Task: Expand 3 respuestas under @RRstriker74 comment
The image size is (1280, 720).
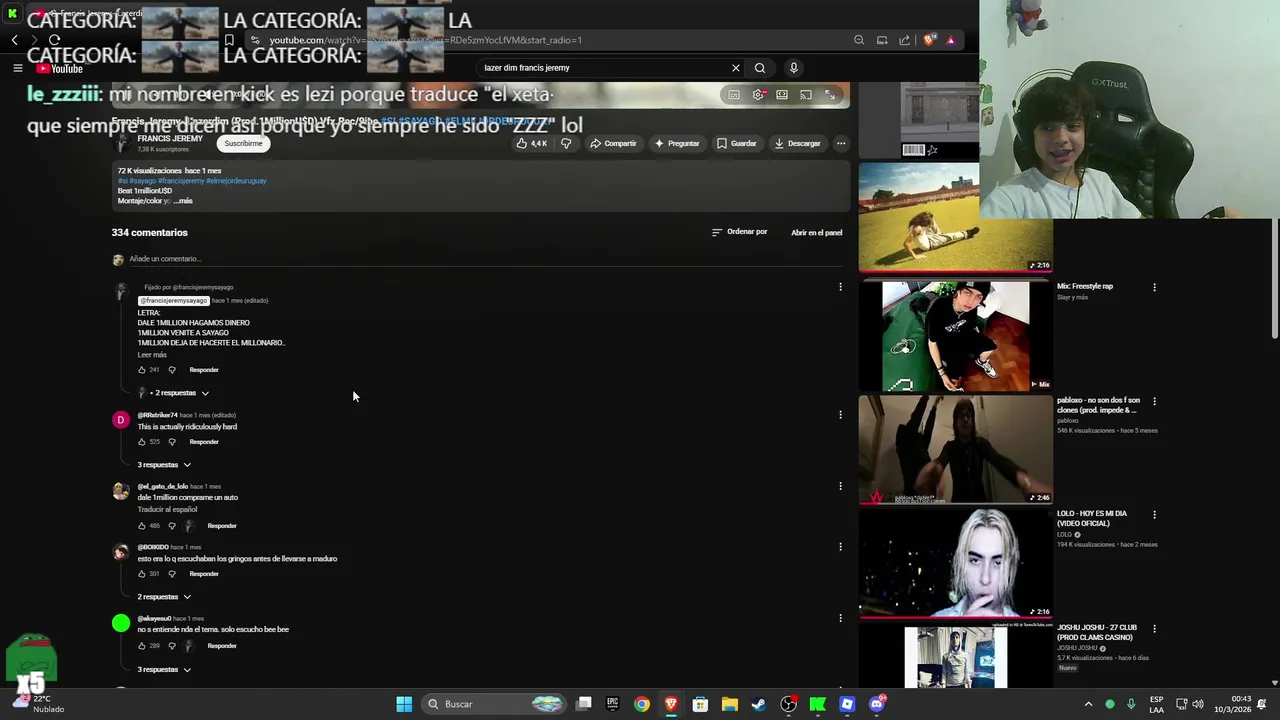Action: (164, 465)
